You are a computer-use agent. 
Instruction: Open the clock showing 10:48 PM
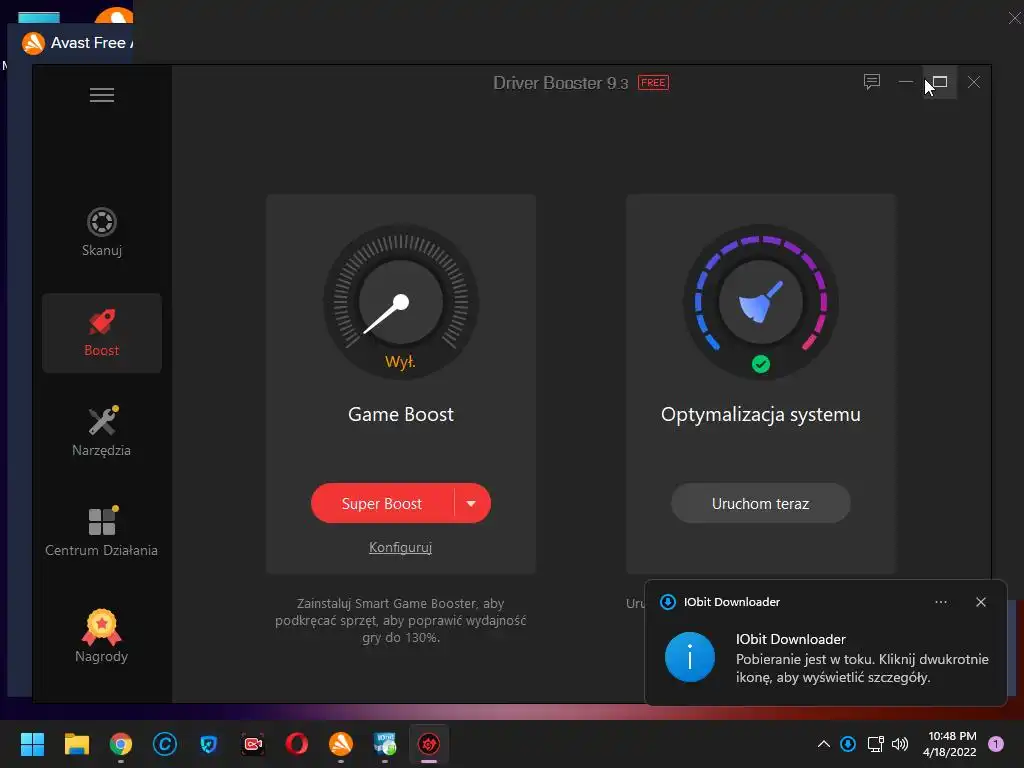coord(950,744)
